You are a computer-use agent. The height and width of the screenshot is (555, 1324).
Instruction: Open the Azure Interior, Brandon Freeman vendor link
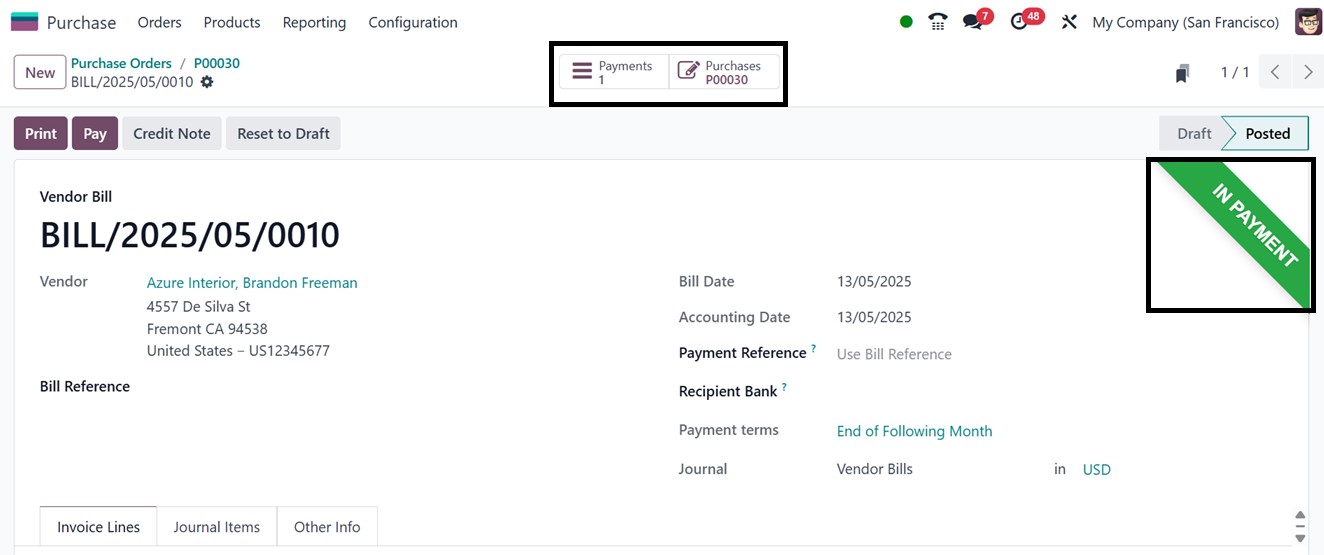tap(252, 283)
